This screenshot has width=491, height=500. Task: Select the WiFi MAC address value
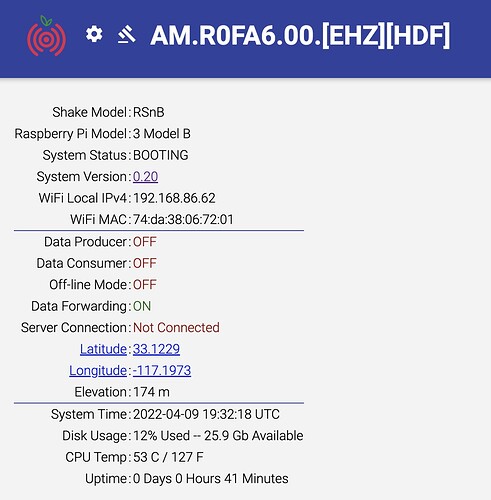(x=183, y=220)
